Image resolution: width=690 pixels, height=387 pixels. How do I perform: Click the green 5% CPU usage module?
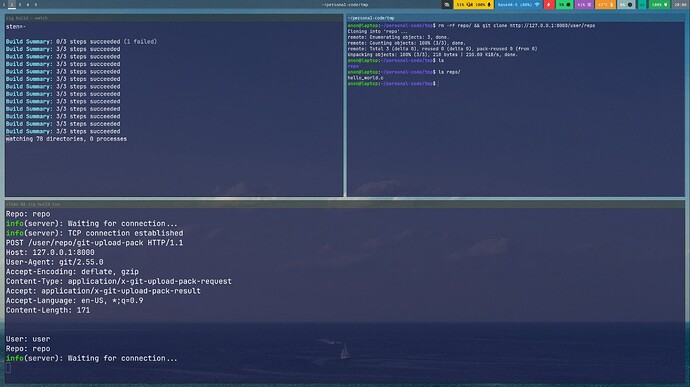coord(564,4)
